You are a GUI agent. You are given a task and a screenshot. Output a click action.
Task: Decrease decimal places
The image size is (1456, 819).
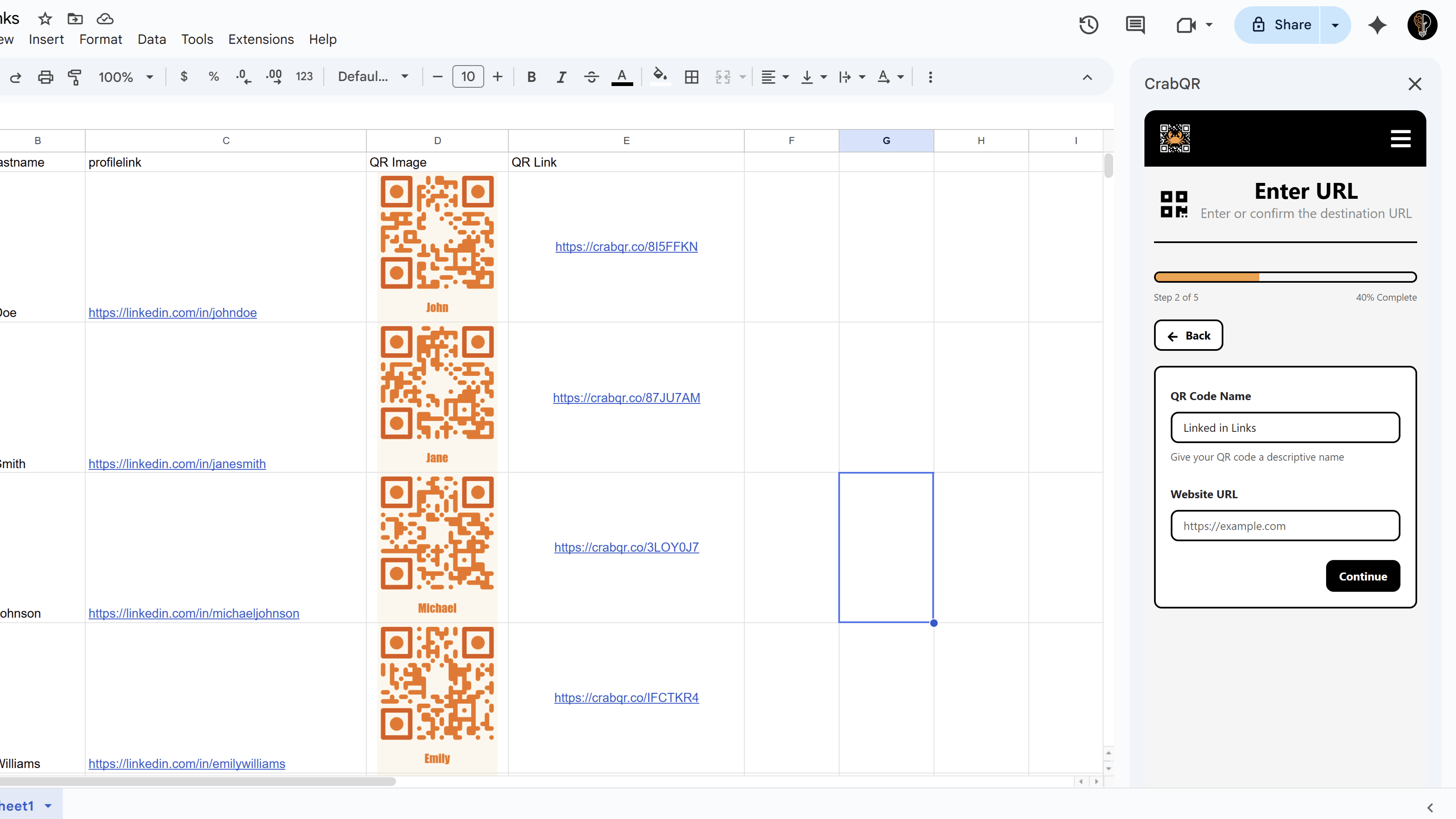coord(243,77)
